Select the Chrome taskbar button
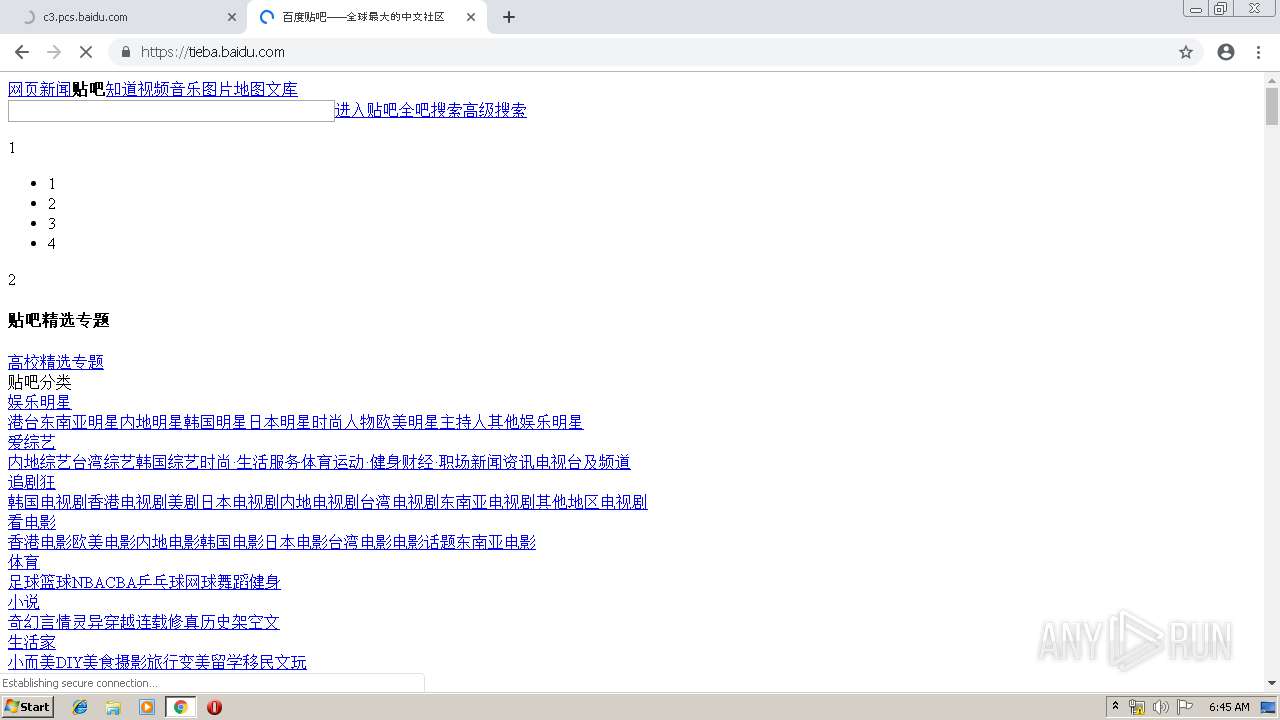Screen dimensions: 1280x720 point(181,707)
